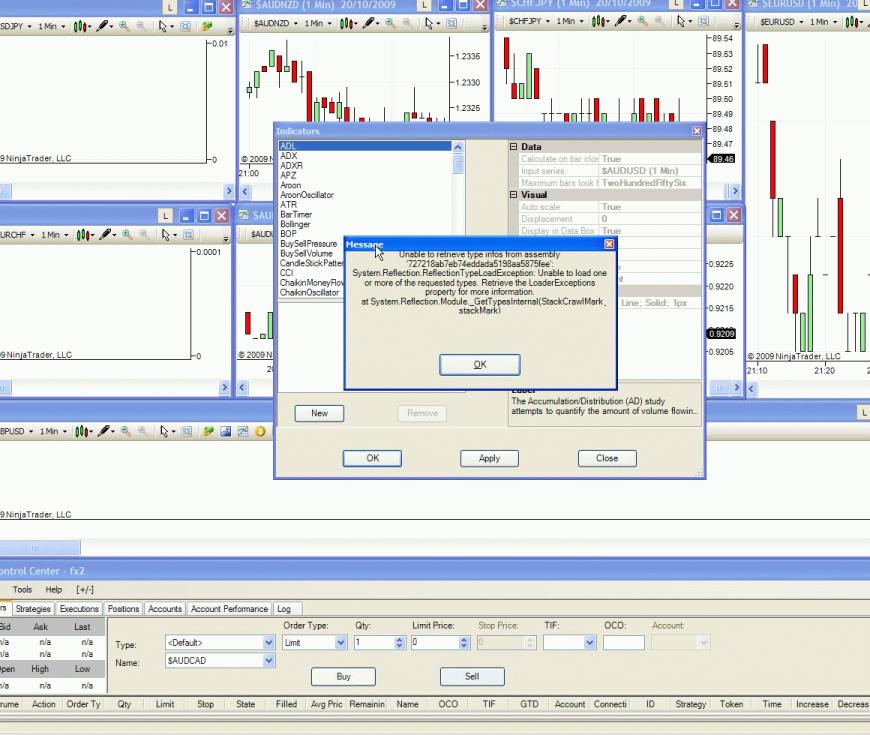The image size is (870, 735).
Task: Click the [+/-] menu item
Action: click(x=85, y=590)
